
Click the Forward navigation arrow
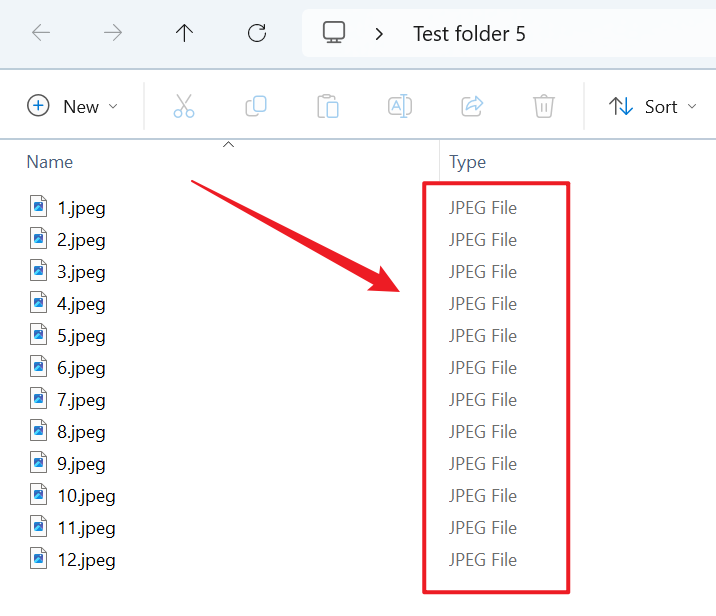point(113,33)
